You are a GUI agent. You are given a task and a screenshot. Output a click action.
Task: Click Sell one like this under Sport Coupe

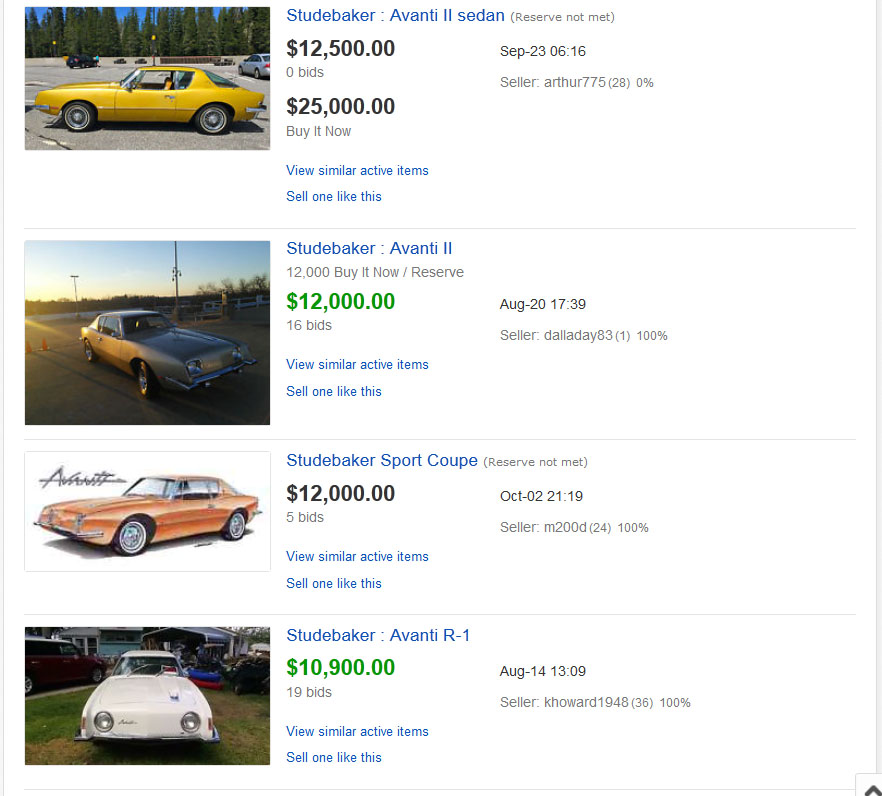334,584
